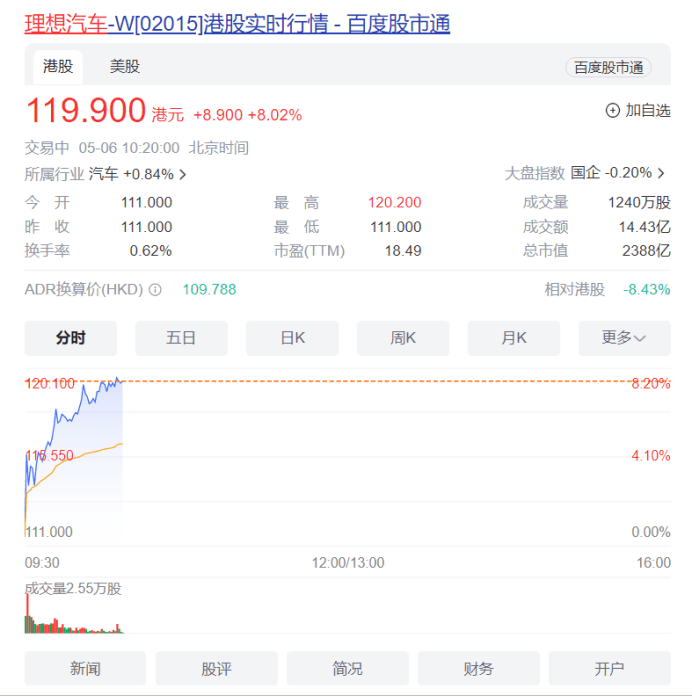
Task: Click the 相对港股 -8.43% value
Action: 647,290
